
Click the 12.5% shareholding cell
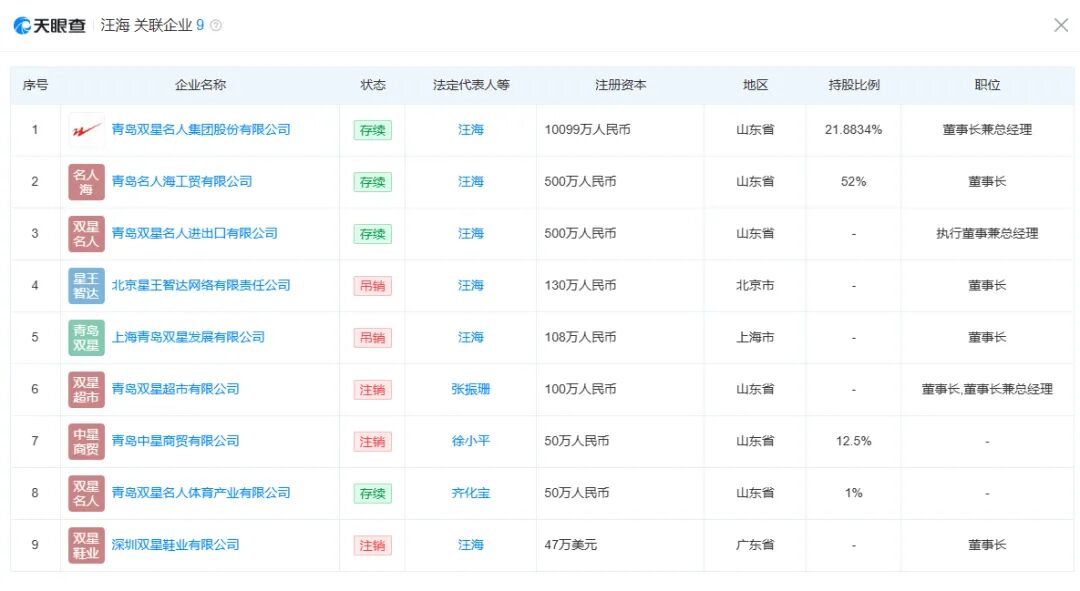coord(853,441)
